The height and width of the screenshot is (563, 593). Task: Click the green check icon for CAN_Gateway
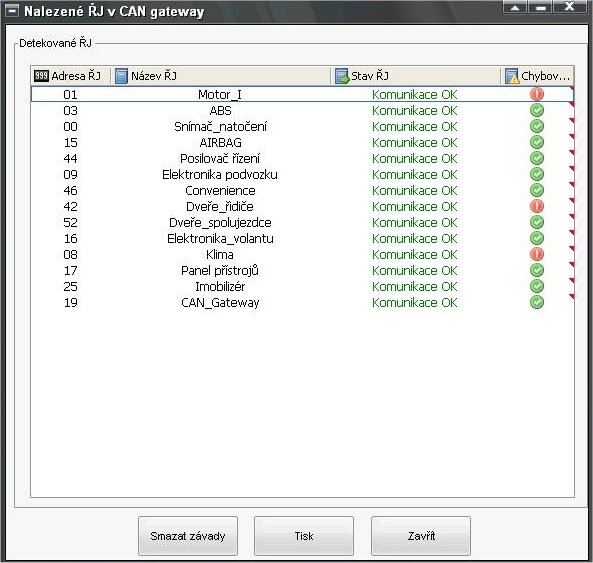click(x=536, y=302)
